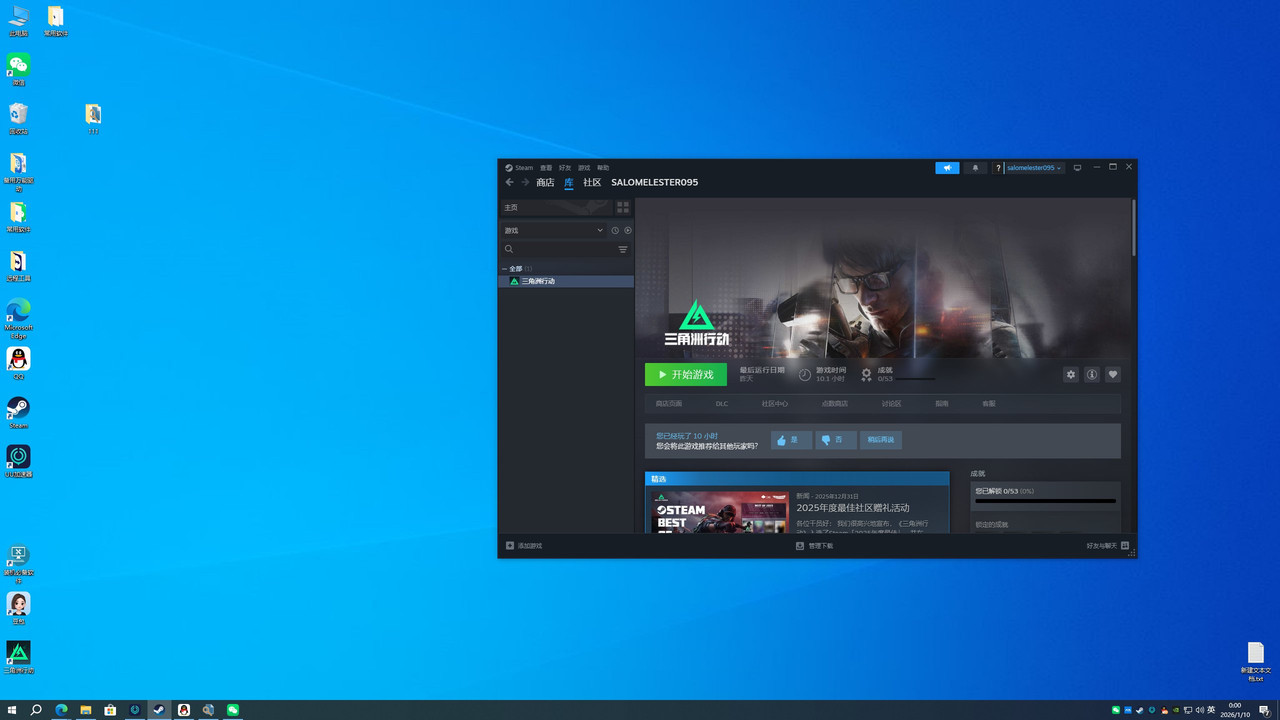Collapse the 全部 game list section
This screenshot has width=1280, height=720.
(x=505, y=269)
